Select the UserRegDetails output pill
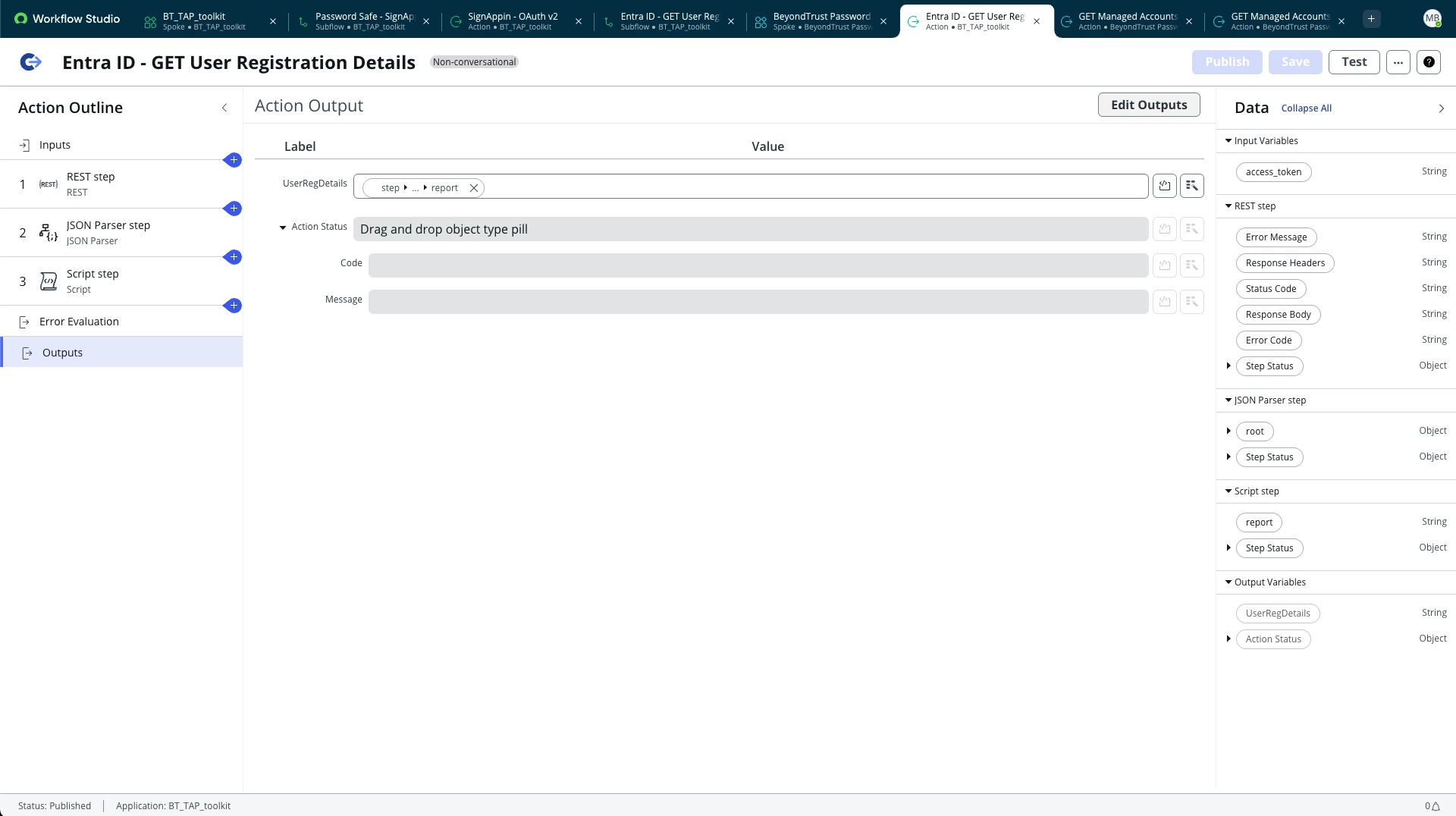This screenshot has width=1456, height=816. [x=1278, y=614]
